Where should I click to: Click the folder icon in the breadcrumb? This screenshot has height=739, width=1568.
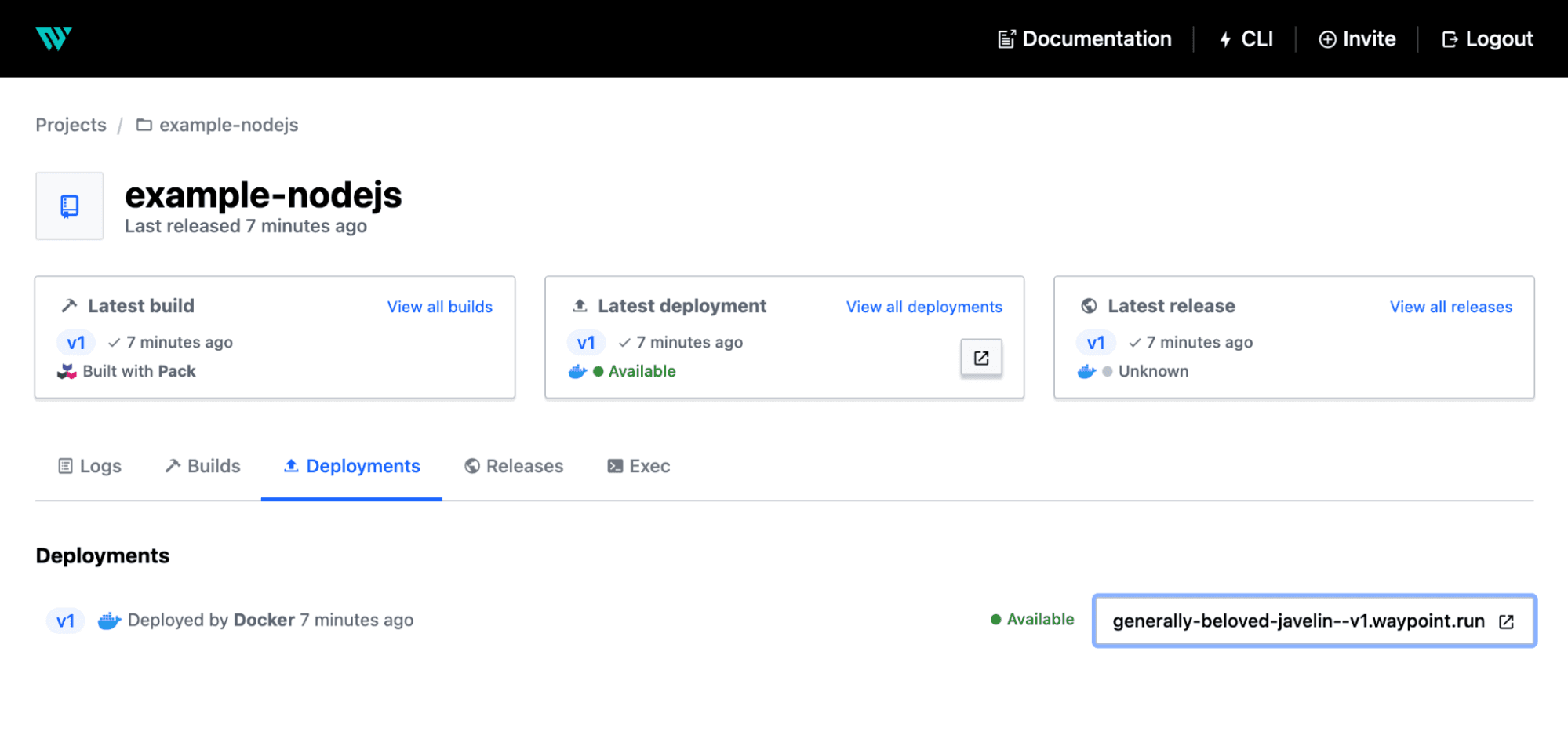pos(144,125)
